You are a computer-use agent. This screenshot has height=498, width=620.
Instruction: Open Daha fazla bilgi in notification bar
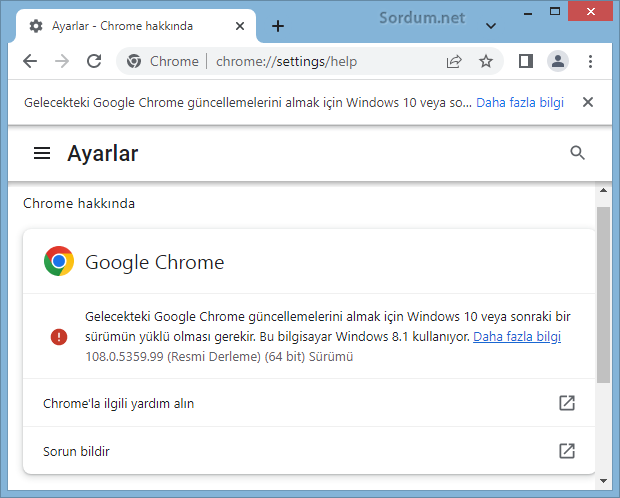[520, 102]
